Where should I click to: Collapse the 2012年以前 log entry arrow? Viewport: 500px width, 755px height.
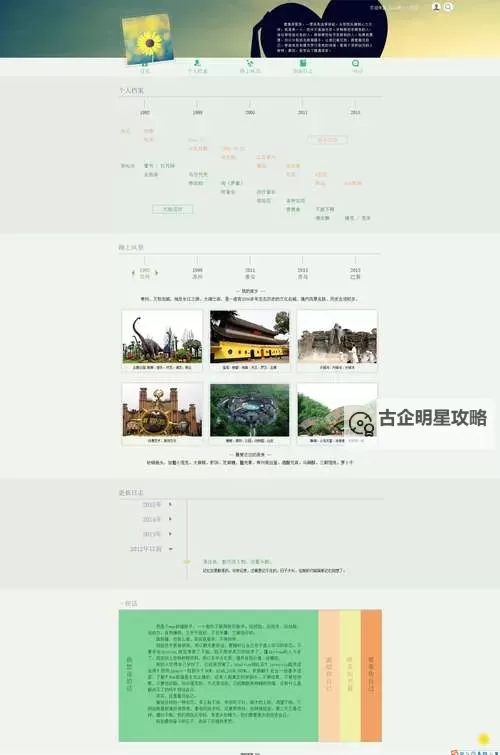171,549
